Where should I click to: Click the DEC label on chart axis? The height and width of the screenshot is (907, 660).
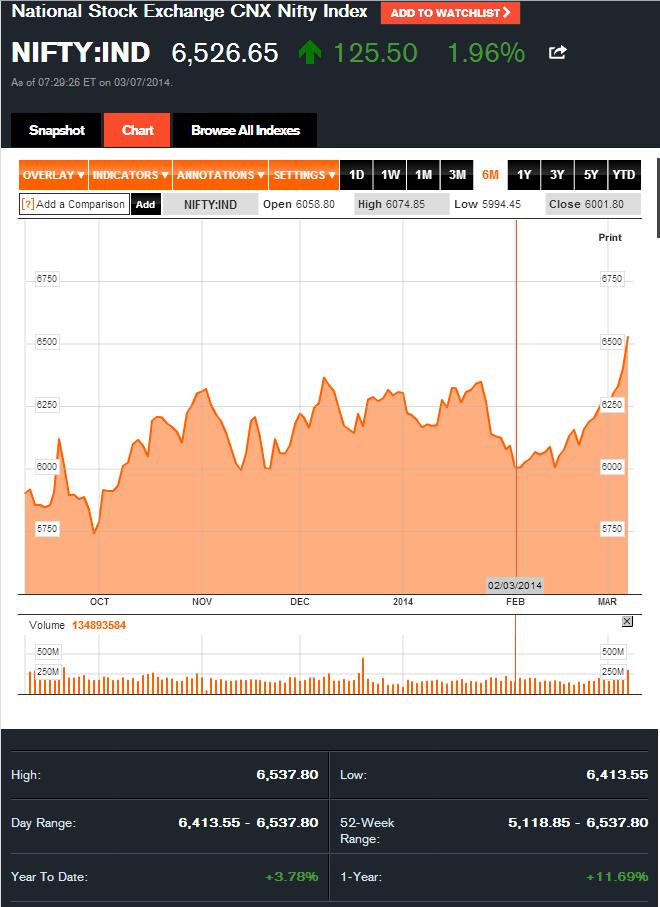click(x=300, y=602)
